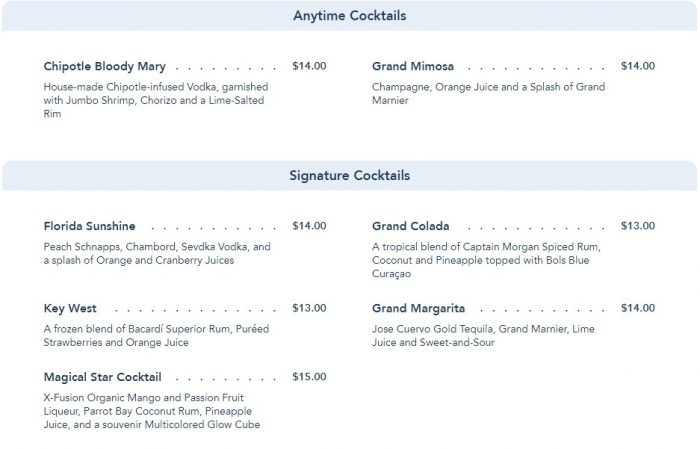
Task: Open the Grand Colada cocktail title
Action: [411, 226]
